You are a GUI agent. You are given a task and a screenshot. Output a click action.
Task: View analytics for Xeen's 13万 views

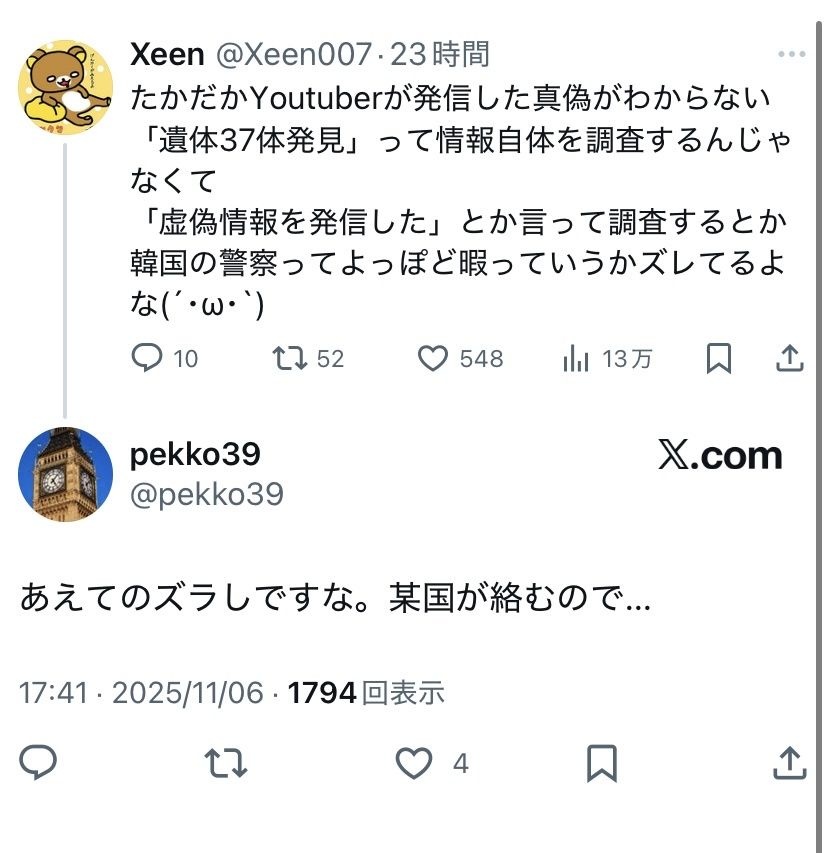[x=576, y=358]
